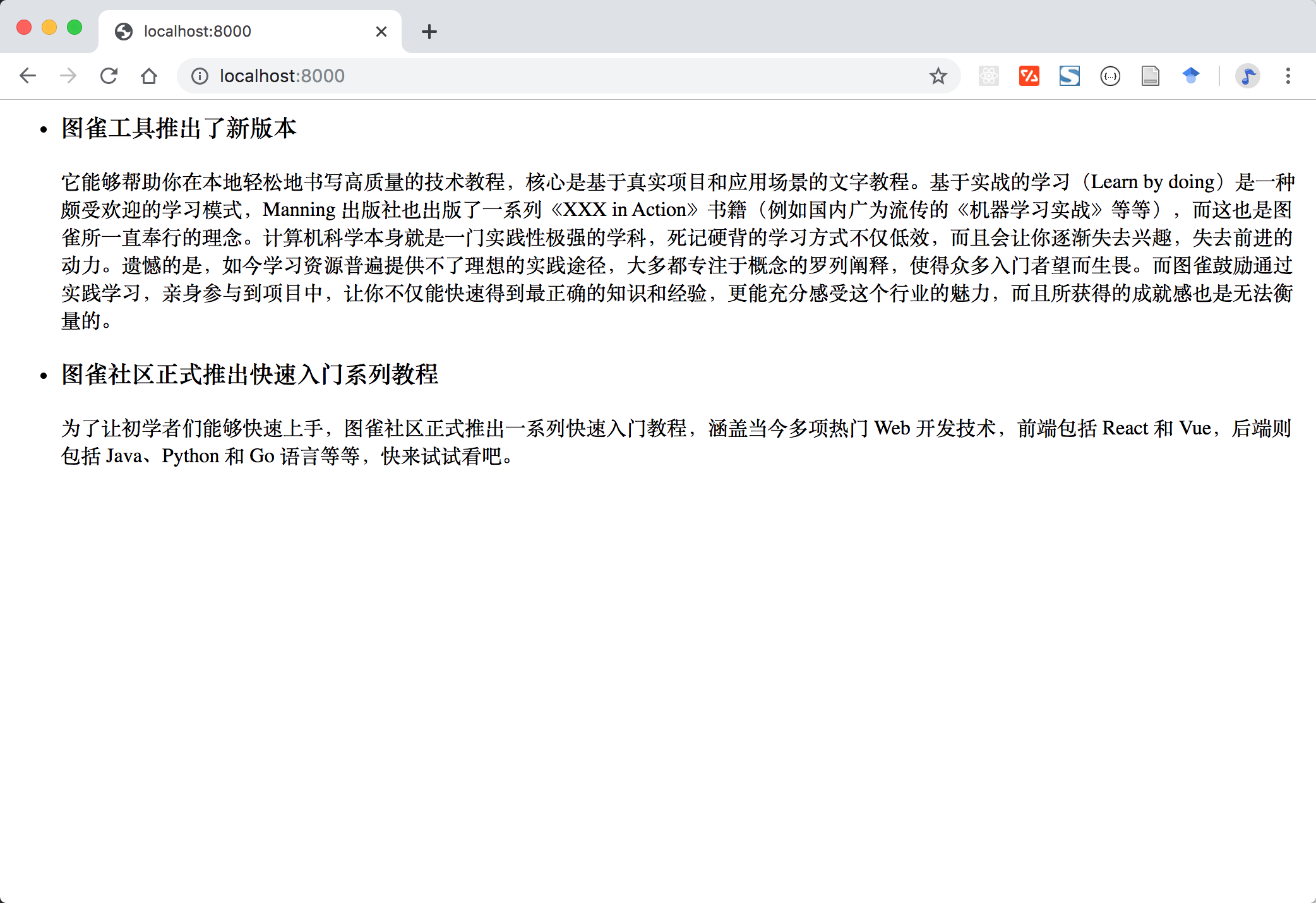Go to the browser home page

click(x=149, y=76)
